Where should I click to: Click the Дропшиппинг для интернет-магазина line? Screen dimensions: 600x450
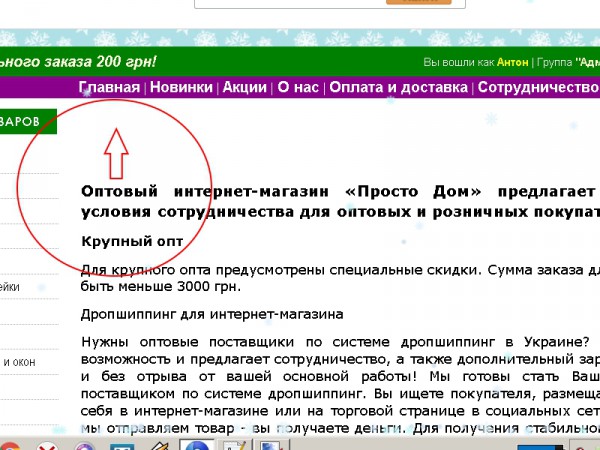212,315
